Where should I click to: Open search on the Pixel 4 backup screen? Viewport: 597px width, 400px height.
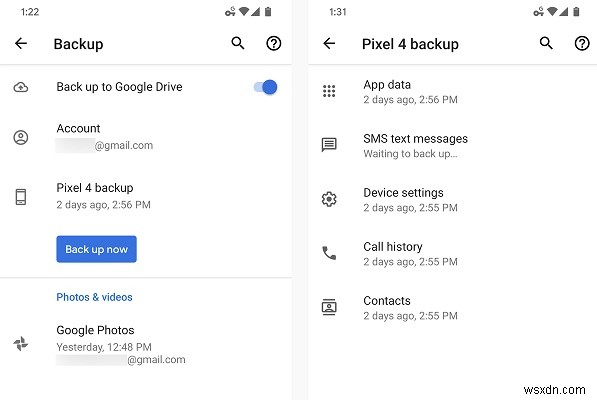point(546,43)
